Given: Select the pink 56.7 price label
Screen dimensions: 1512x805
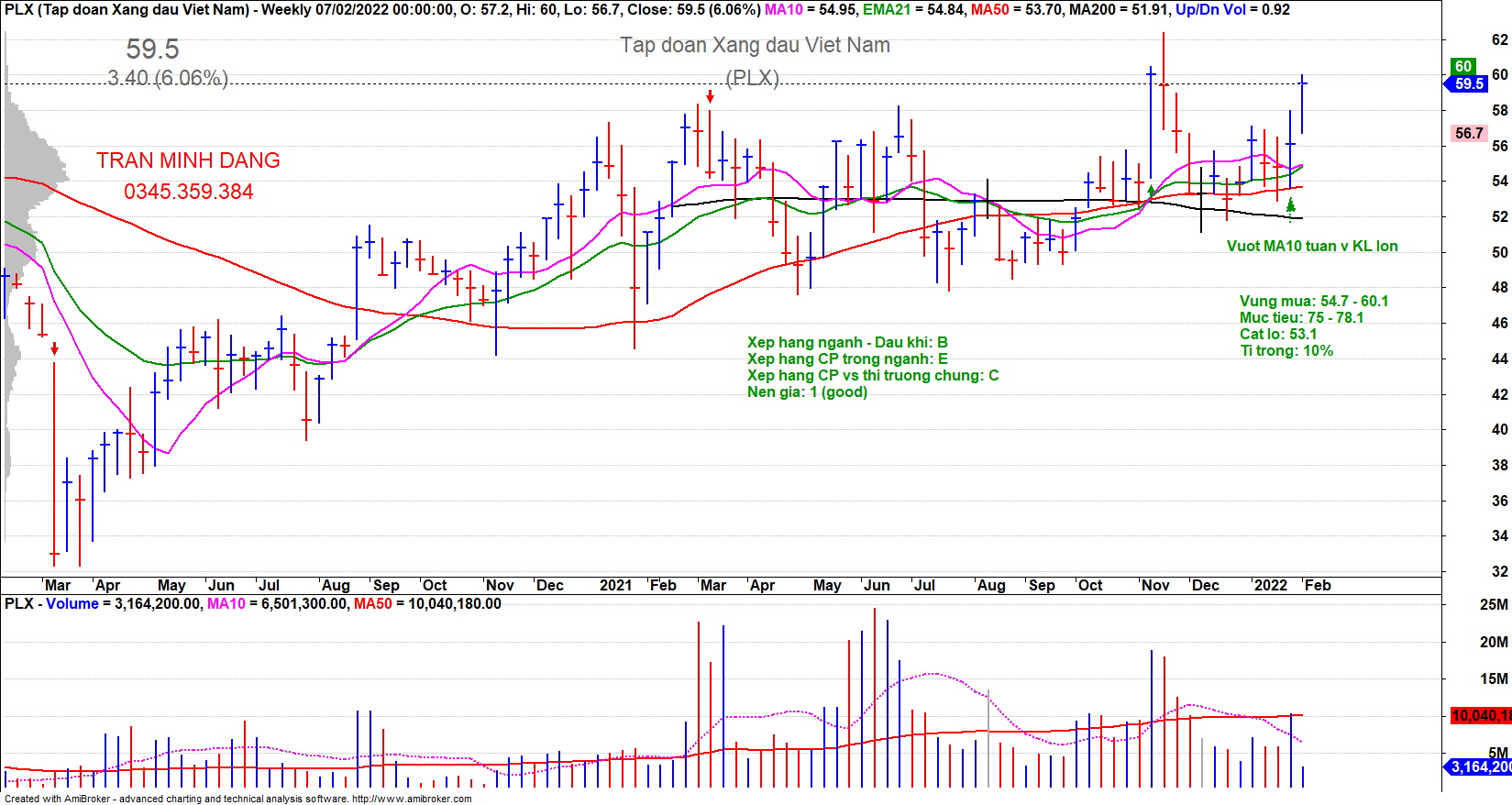Looking at the screenshot, I should coord(1469,133).
